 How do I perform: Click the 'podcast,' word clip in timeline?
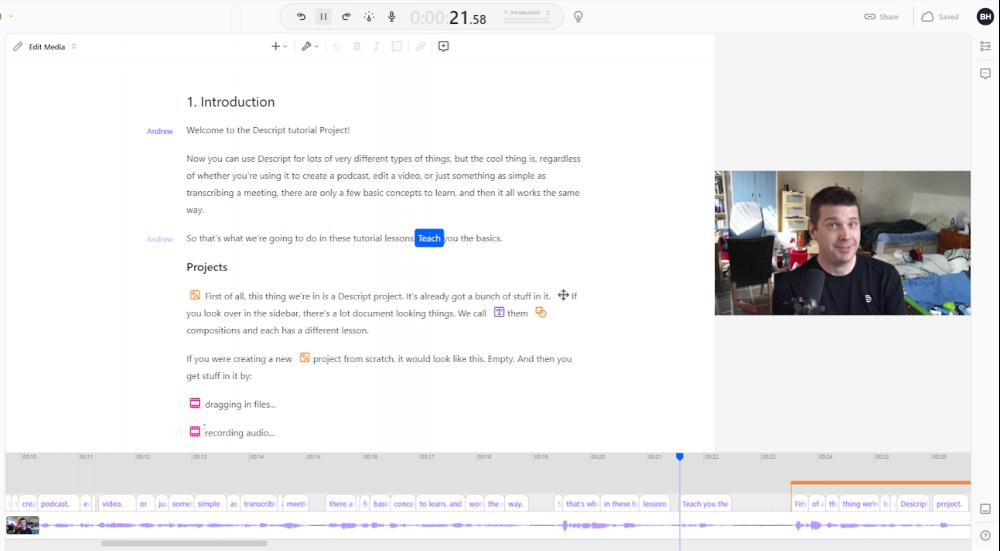58,504
